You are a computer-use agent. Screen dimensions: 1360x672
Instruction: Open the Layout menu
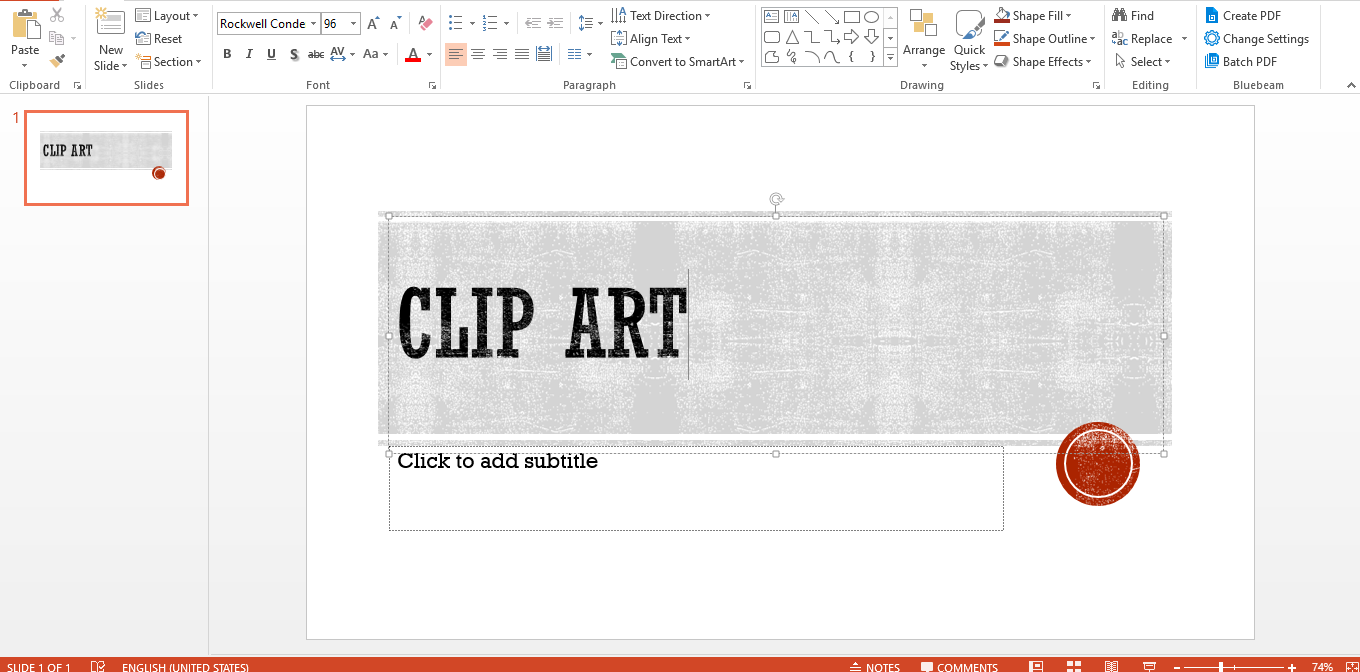pyautogui.click(x=168, y=15)
